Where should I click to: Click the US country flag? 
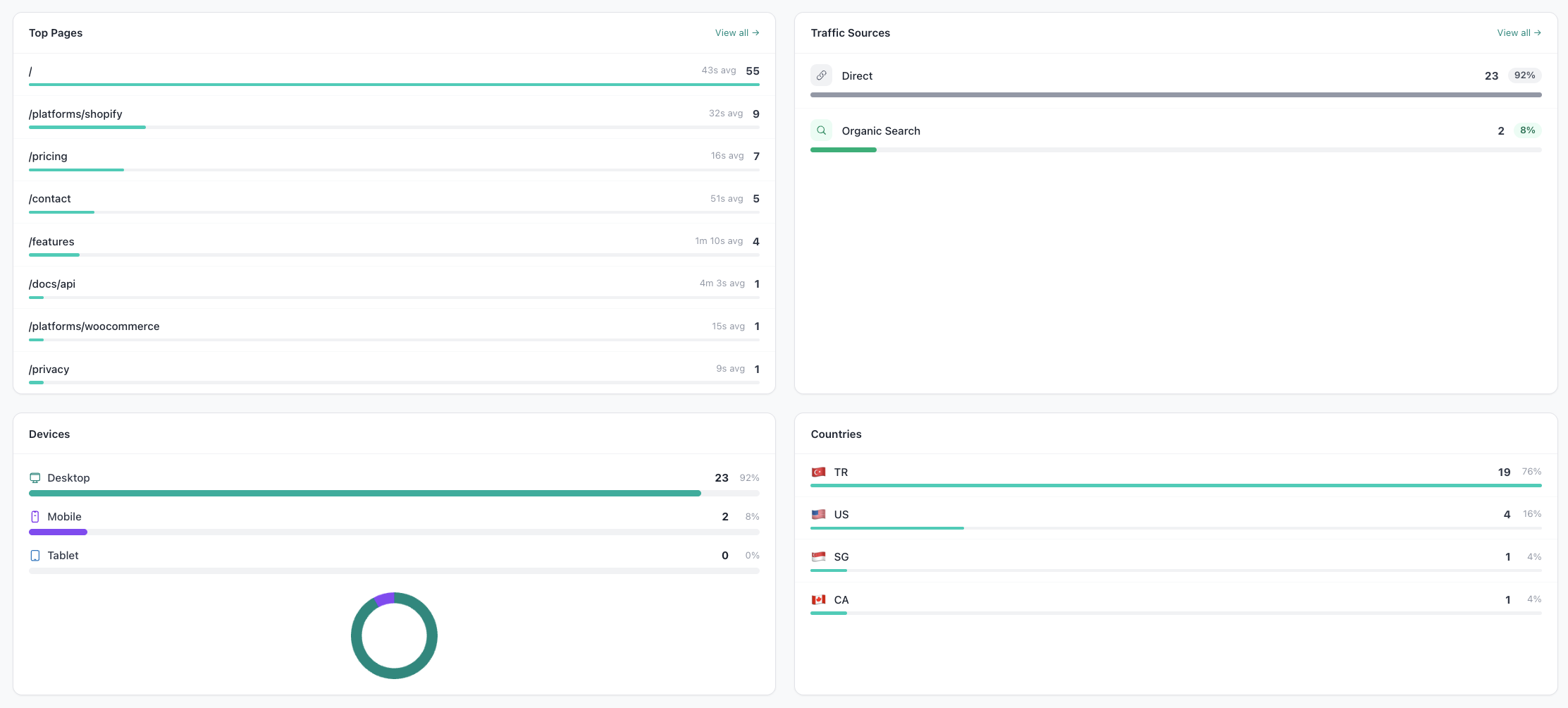820,514
